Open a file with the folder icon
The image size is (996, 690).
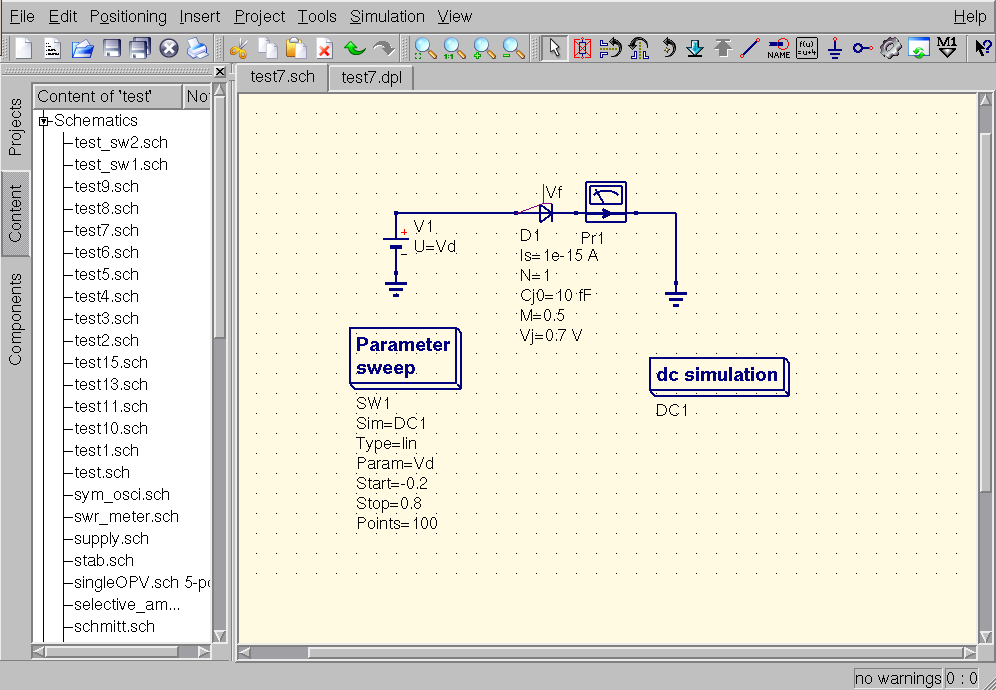[82, 48]
